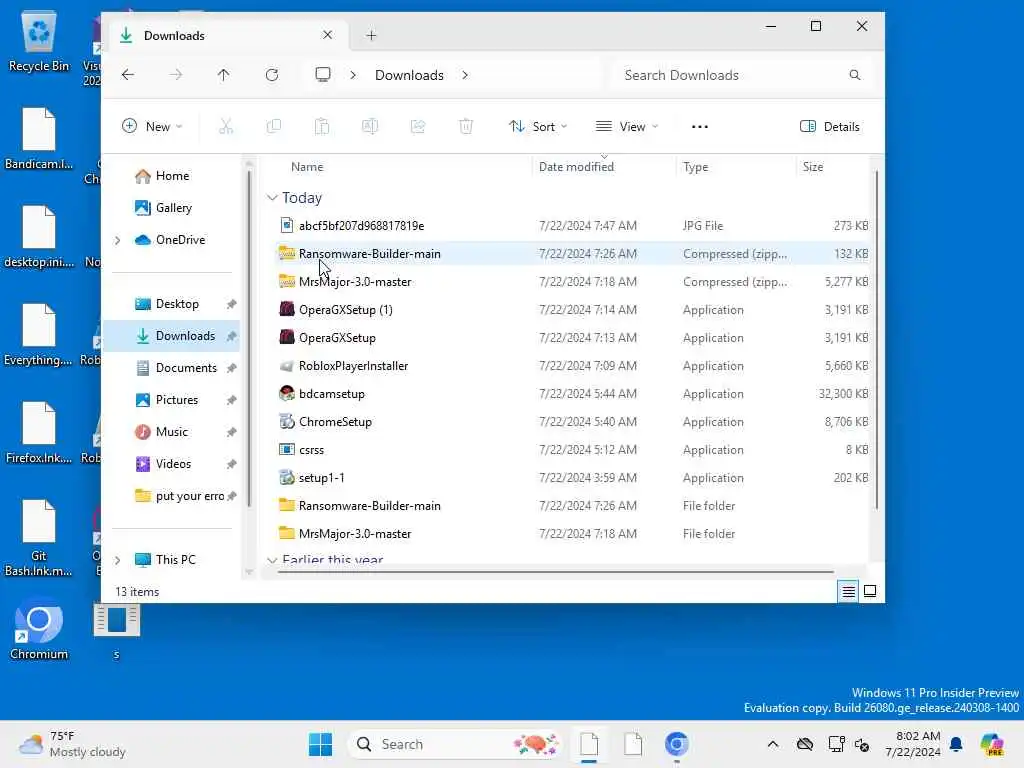Toggle the Details pane

pyautogui.click(x=829, y=127)
